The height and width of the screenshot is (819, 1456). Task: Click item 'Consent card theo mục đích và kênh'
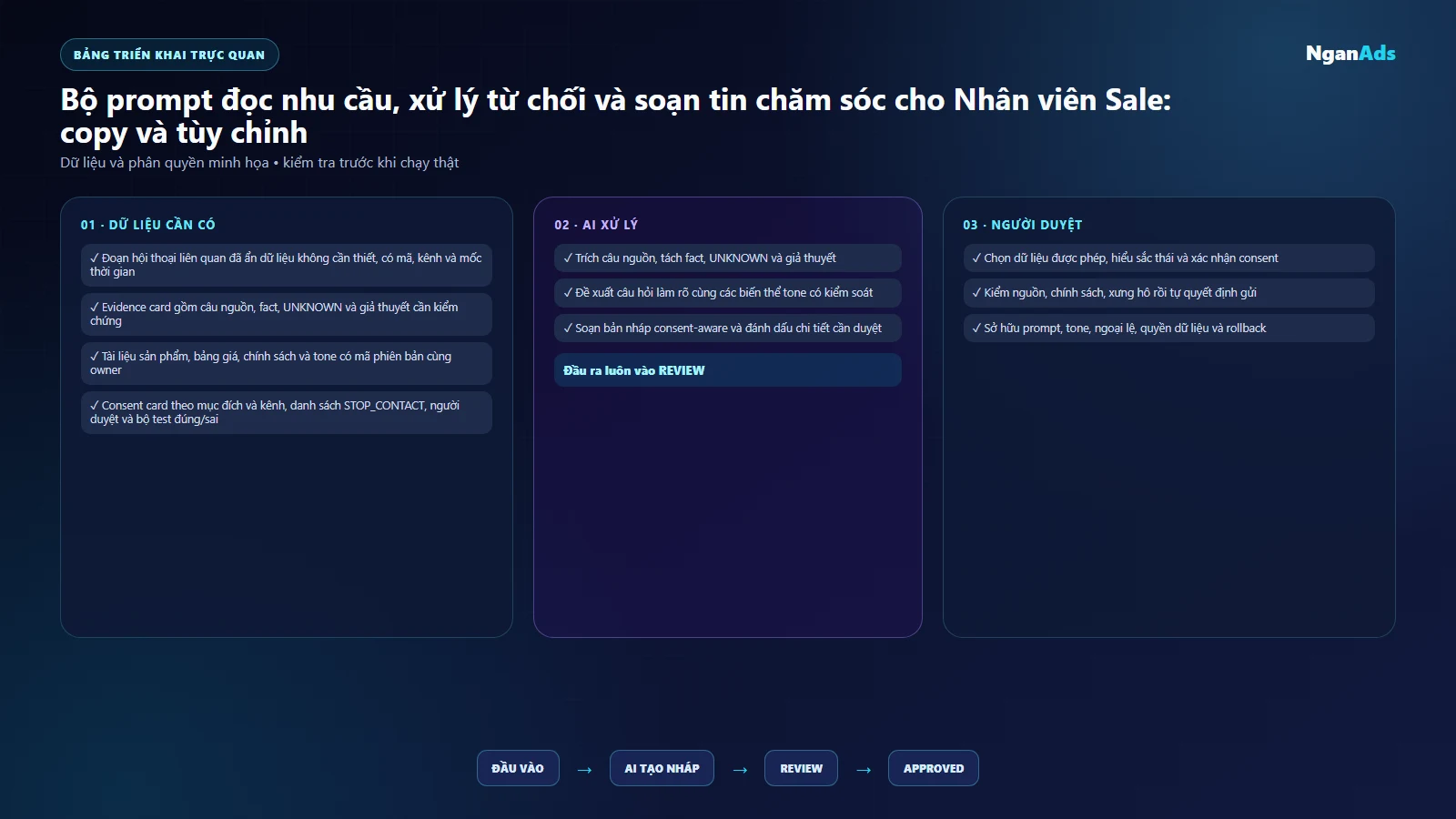(x=287, y=412)
